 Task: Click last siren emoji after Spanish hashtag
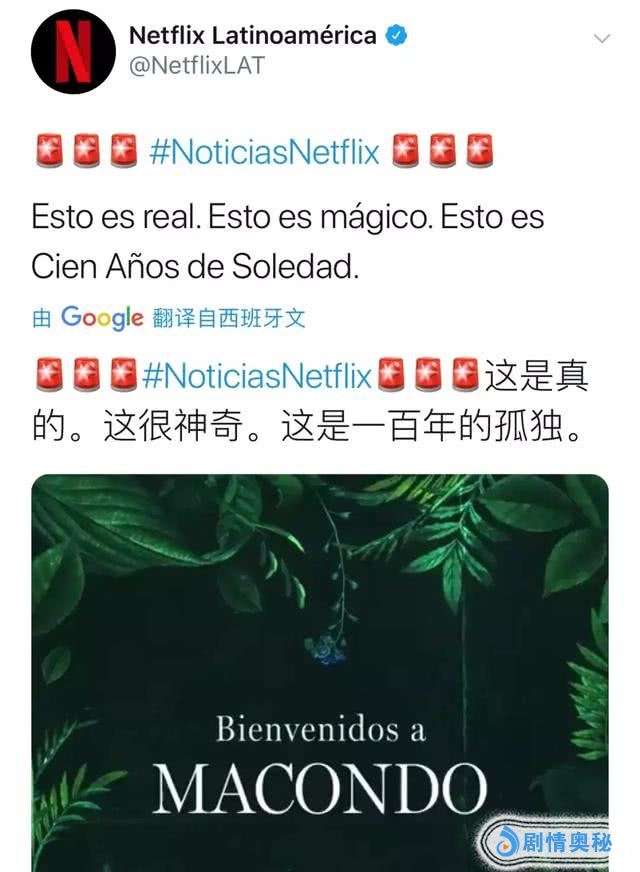(x=479, y=151)
